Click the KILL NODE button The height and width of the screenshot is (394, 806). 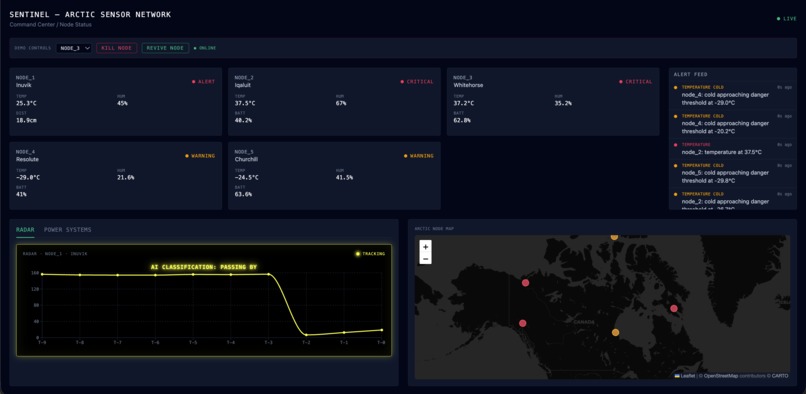[117, 48]
